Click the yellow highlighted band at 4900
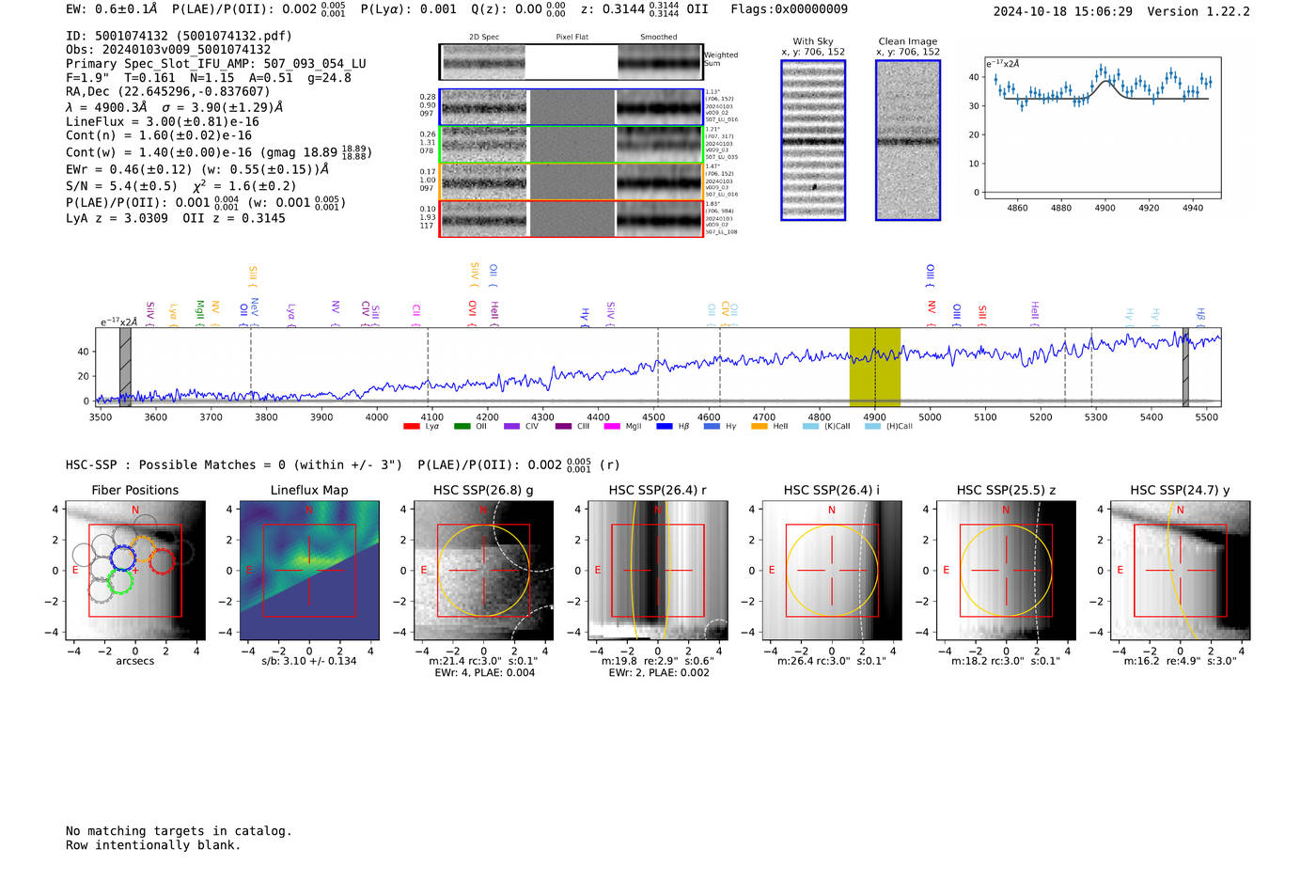The width and height of the screenshot is (1316, 896). (875, 367)
